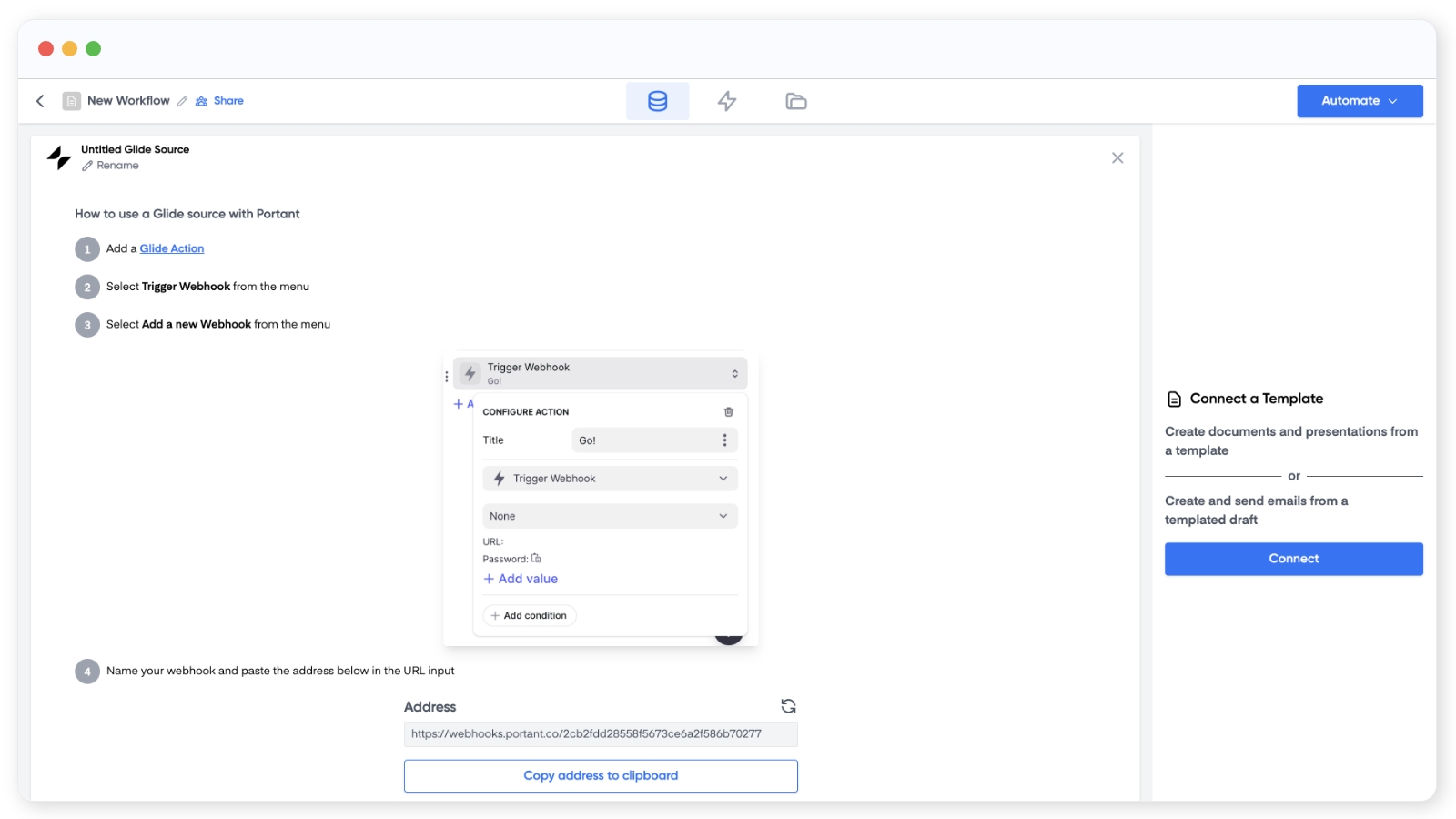Click the back arrow beside New Workflow

pyautogui.click(x=40, y=101)
